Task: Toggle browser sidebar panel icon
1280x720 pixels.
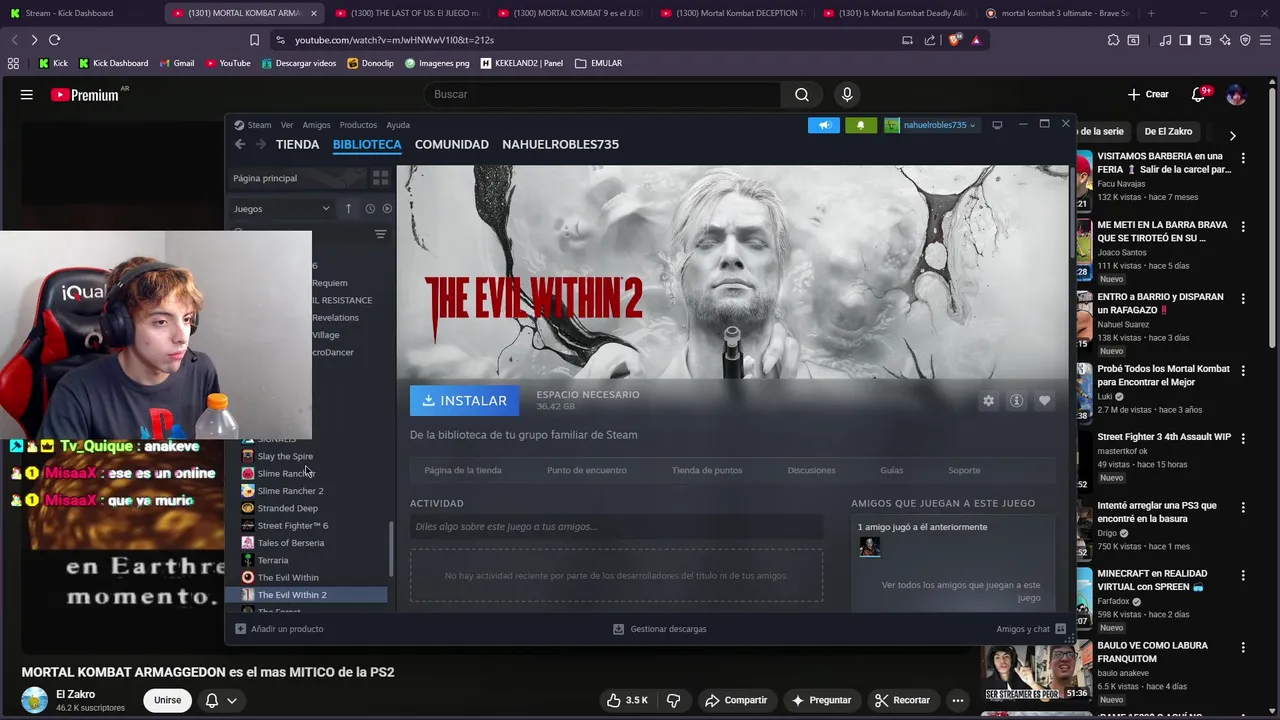Action: pyautogui.click(x=1185, y=40)
